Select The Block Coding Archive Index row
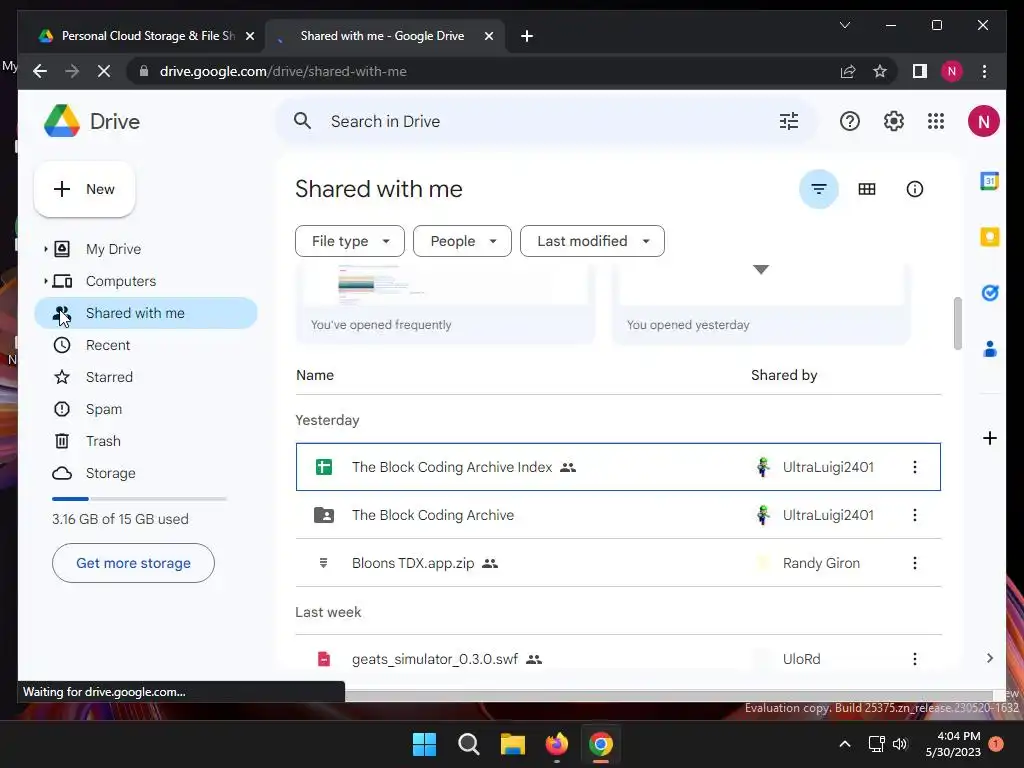 (618, 467)
